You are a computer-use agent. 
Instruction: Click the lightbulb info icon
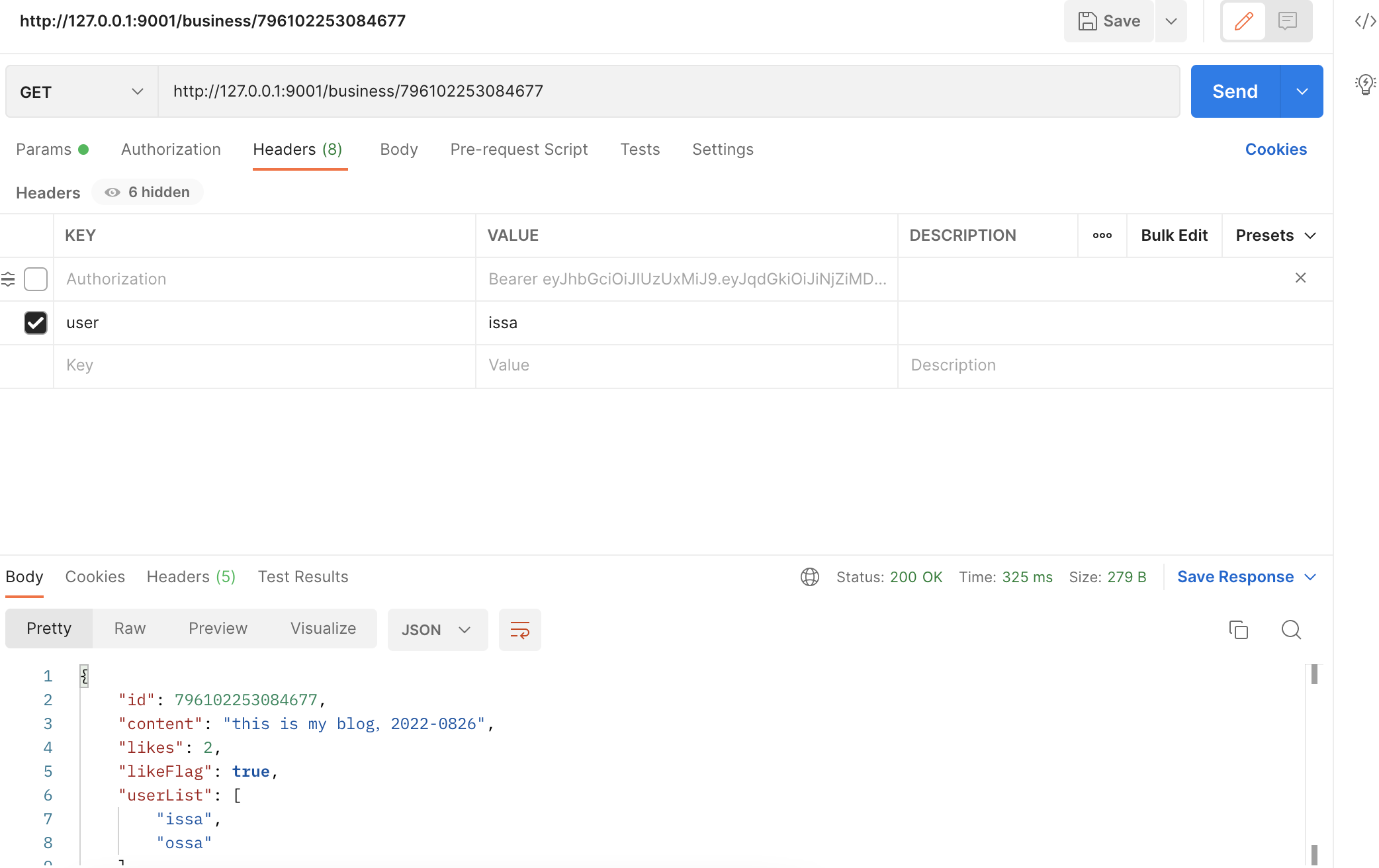click(x=1365, y=85)
